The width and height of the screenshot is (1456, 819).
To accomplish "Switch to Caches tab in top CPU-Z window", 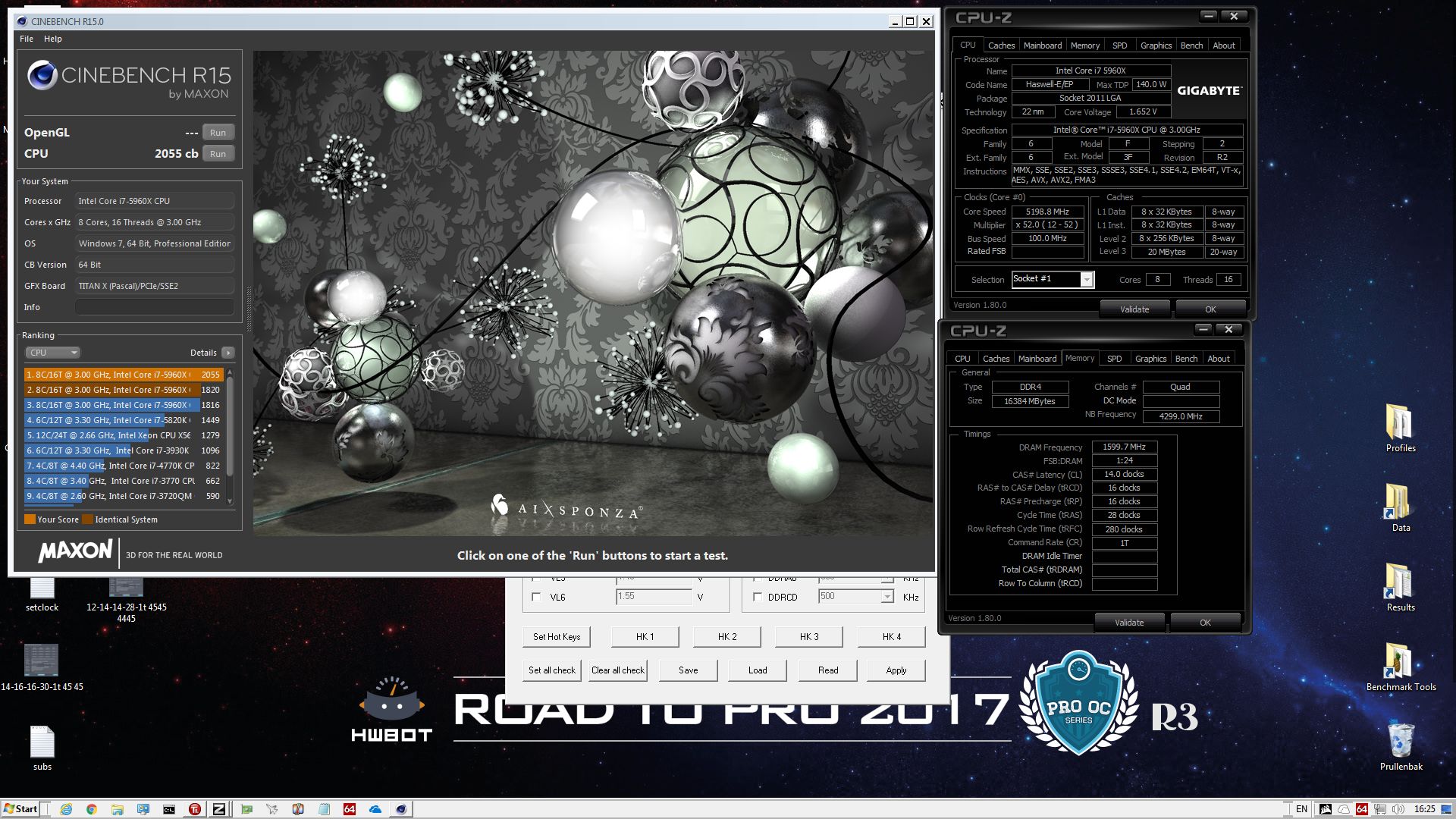I will pos(1001,45).
